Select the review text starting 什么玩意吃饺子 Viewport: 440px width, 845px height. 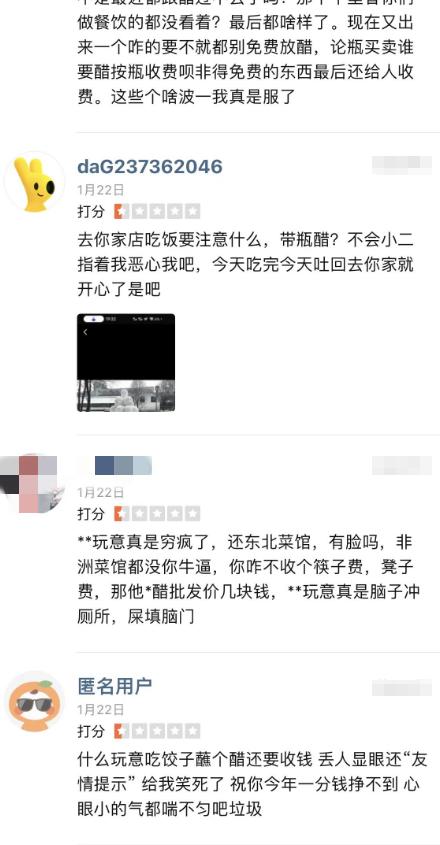252,784
